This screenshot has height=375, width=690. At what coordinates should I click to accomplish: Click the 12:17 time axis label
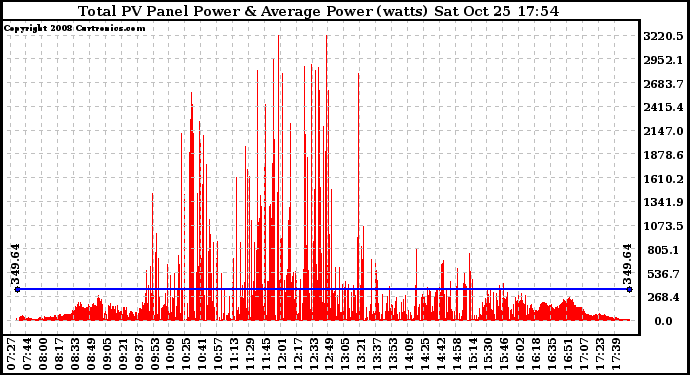point(298,354)
